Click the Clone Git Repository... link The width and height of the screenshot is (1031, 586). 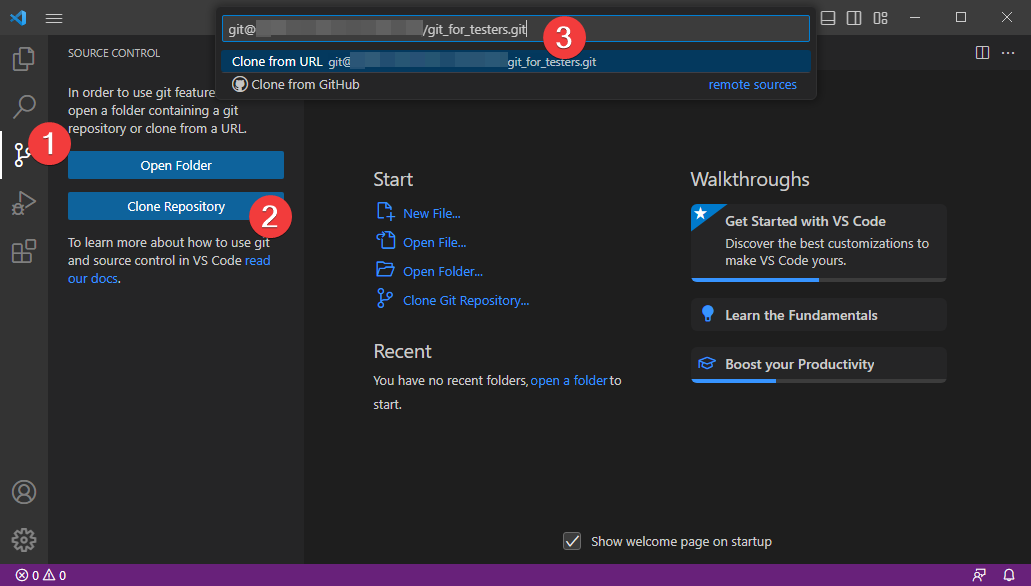pos(465,300)
